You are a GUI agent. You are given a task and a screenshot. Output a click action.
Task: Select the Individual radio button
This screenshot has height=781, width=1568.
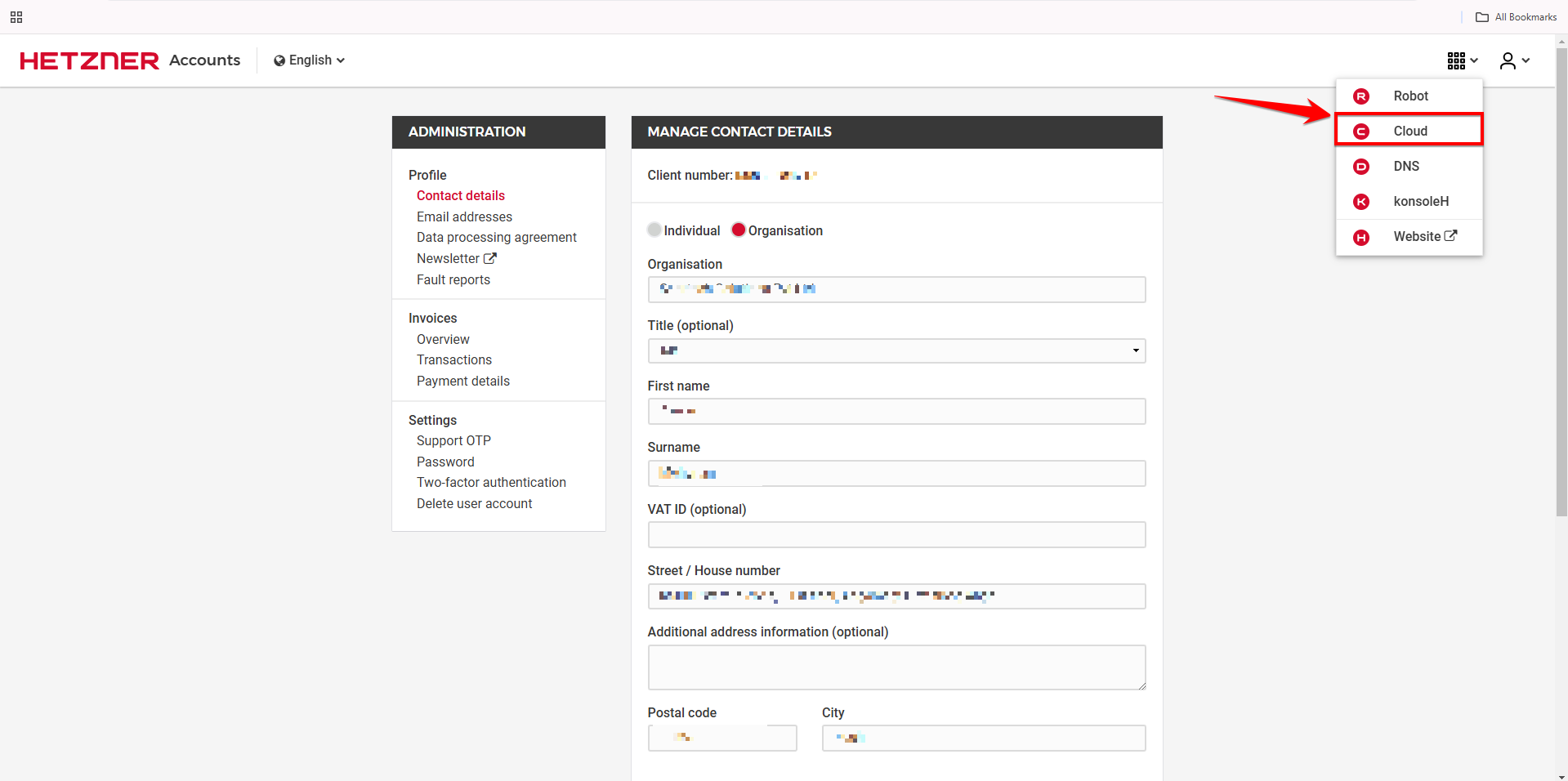654,230
